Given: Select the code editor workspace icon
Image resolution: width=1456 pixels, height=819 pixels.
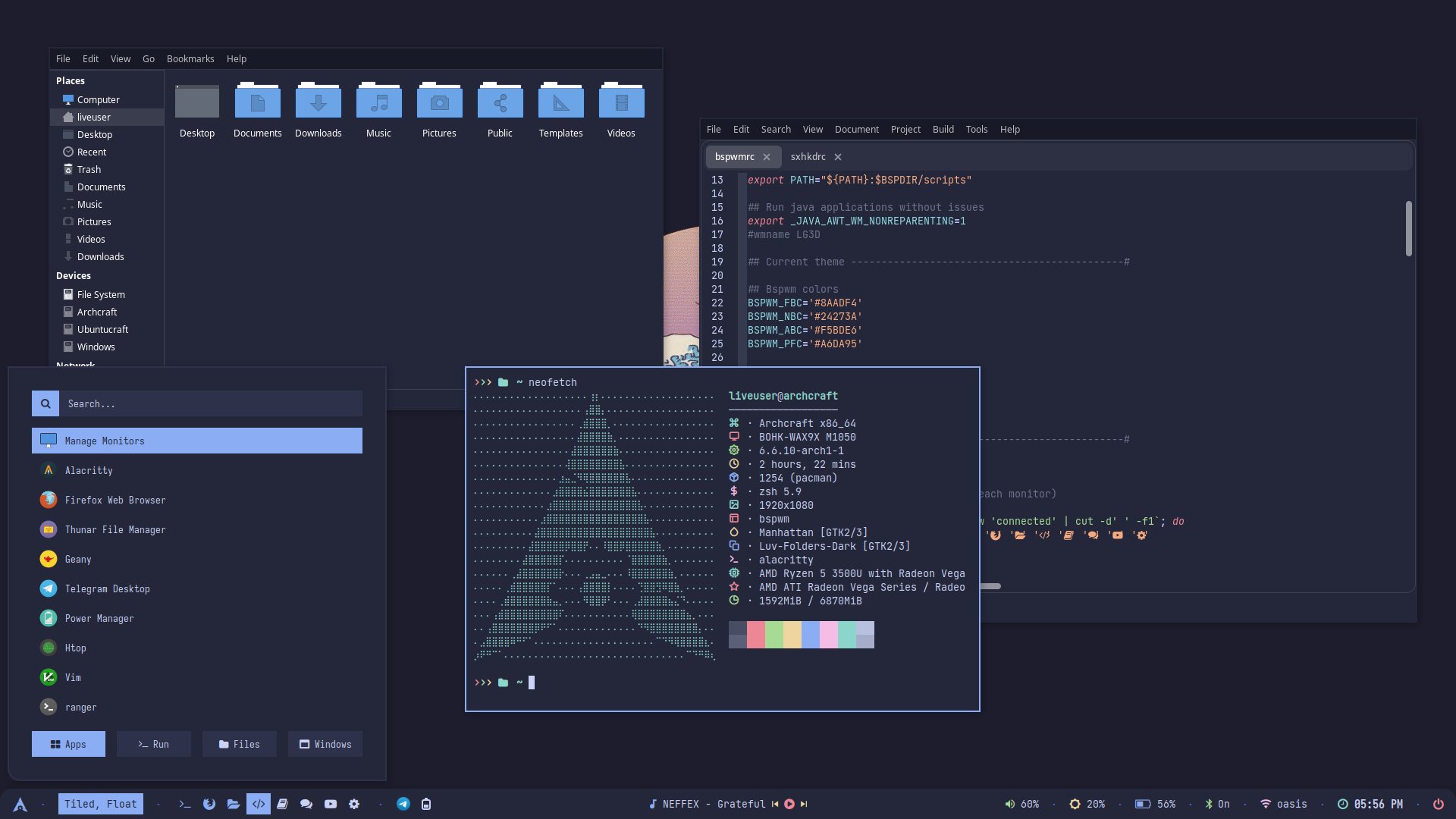Looking at the screenshot, I should (x=258, y=804).
